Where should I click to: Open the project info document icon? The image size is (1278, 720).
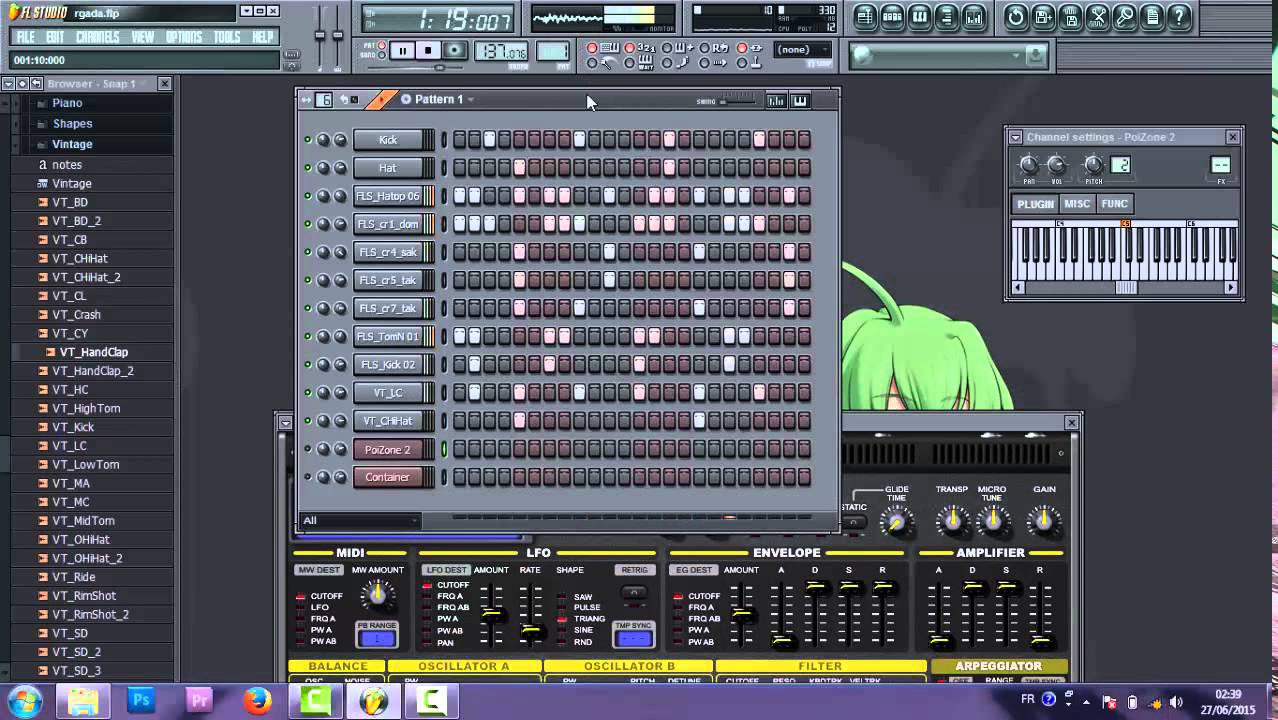coord(1152,17)
